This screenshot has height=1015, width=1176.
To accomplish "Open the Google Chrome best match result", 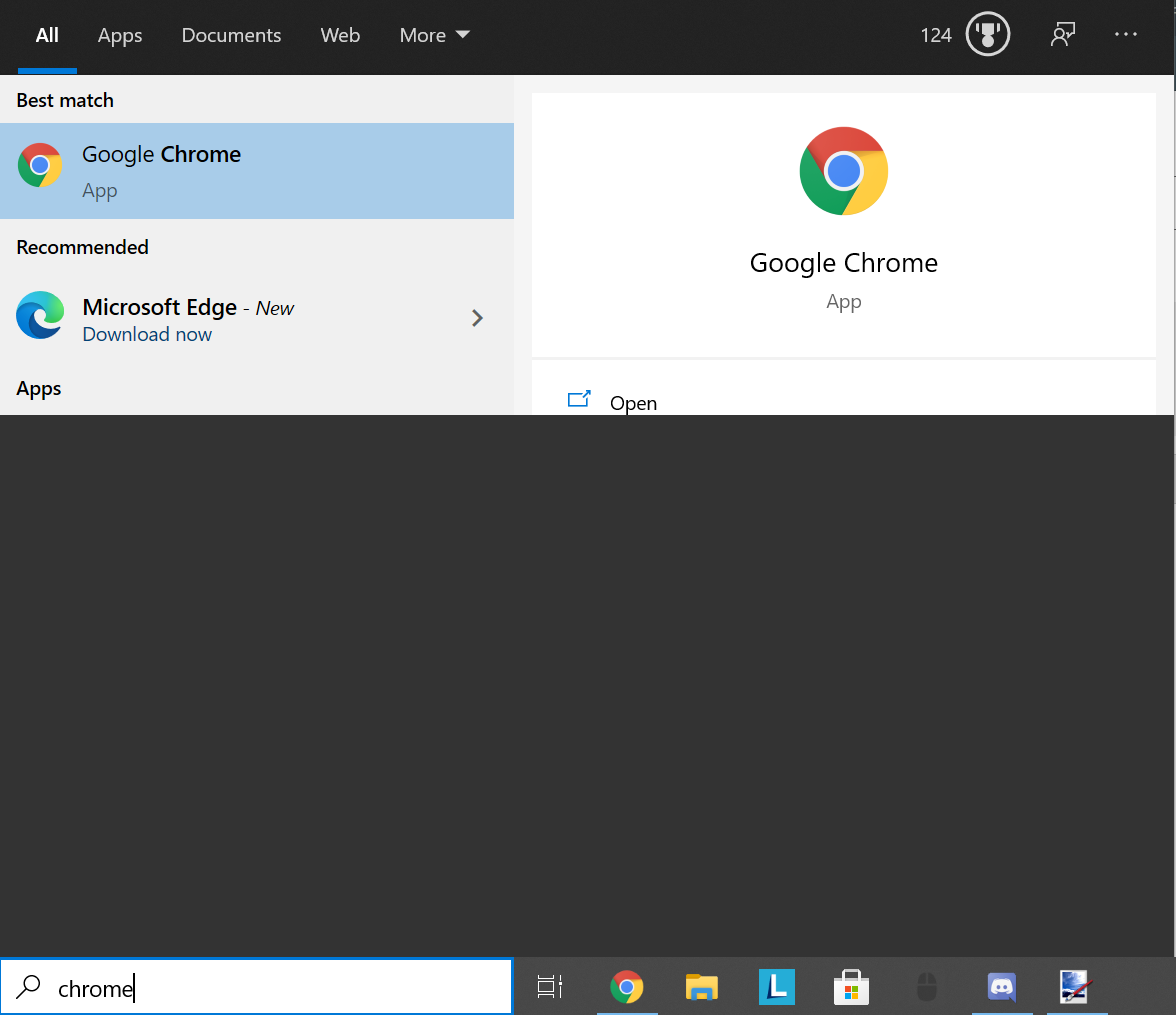I will tap(256, 171).
